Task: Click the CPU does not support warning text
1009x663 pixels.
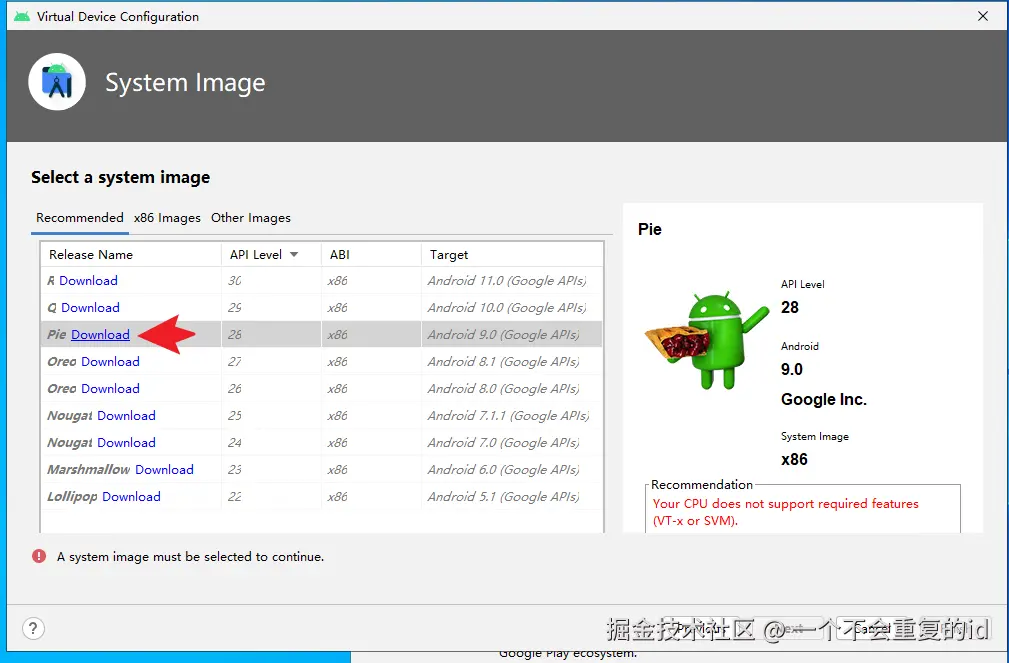Action: [x=785, y=512]
